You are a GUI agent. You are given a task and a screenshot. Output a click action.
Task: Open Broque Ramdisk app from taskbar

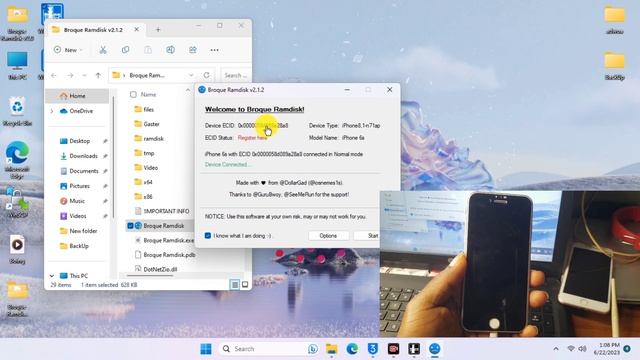click(435, 349)
